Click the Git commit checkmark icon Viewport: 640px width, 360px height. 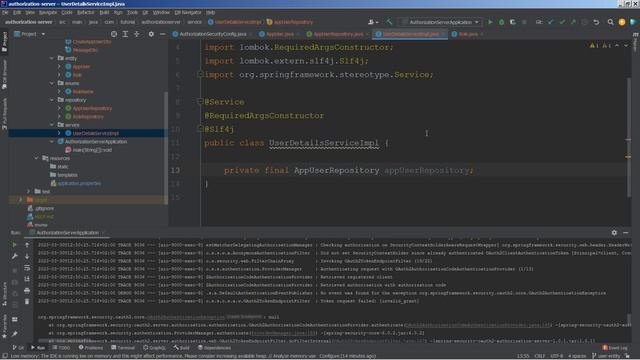click(x=562, y=22)
